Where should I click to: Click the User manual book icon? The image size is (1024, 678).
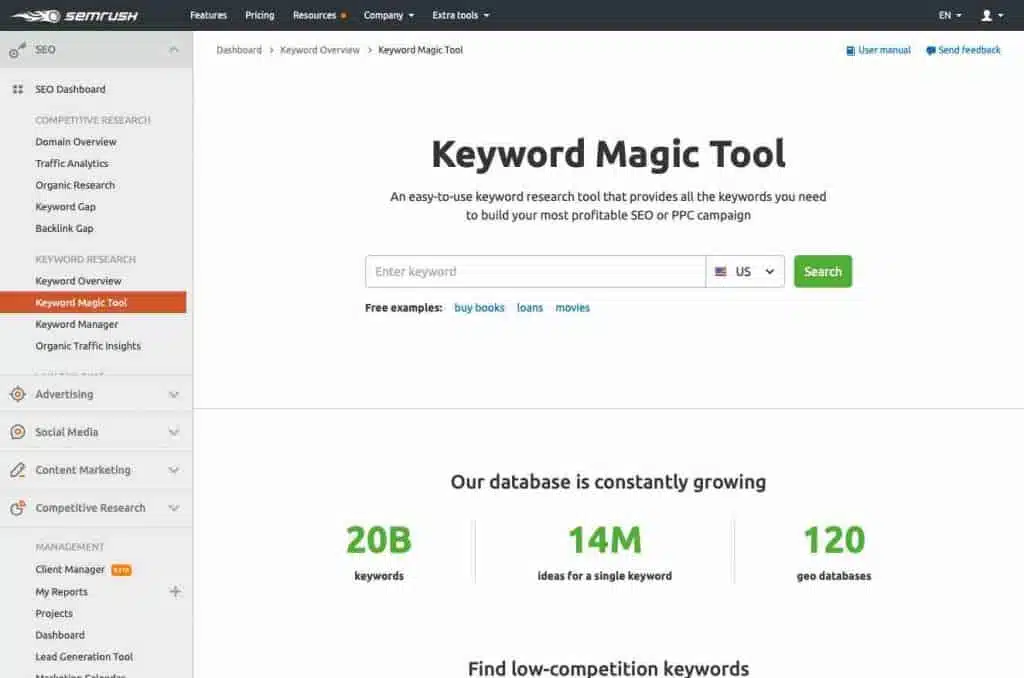[x=850, y=50]
